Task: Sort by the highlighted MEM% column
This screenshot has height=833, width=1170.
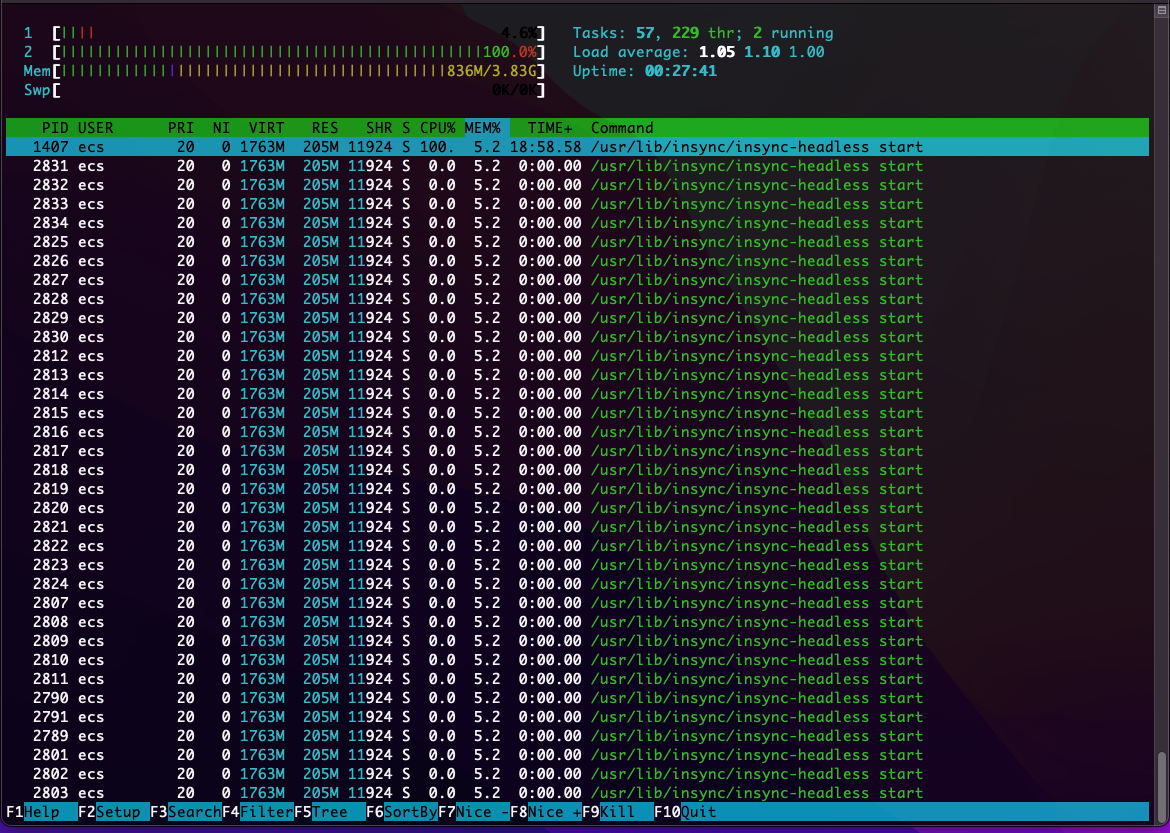Action: pos(485,128)
